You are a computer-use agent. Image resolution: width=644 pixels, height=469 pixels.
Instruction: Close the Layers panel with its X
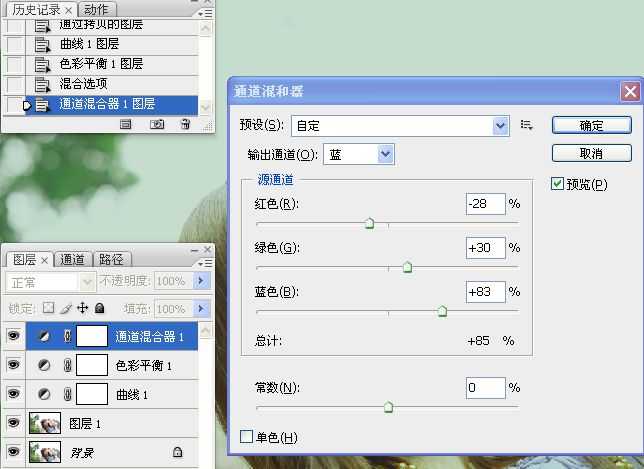pyautogui.click(x=207, y=249)
